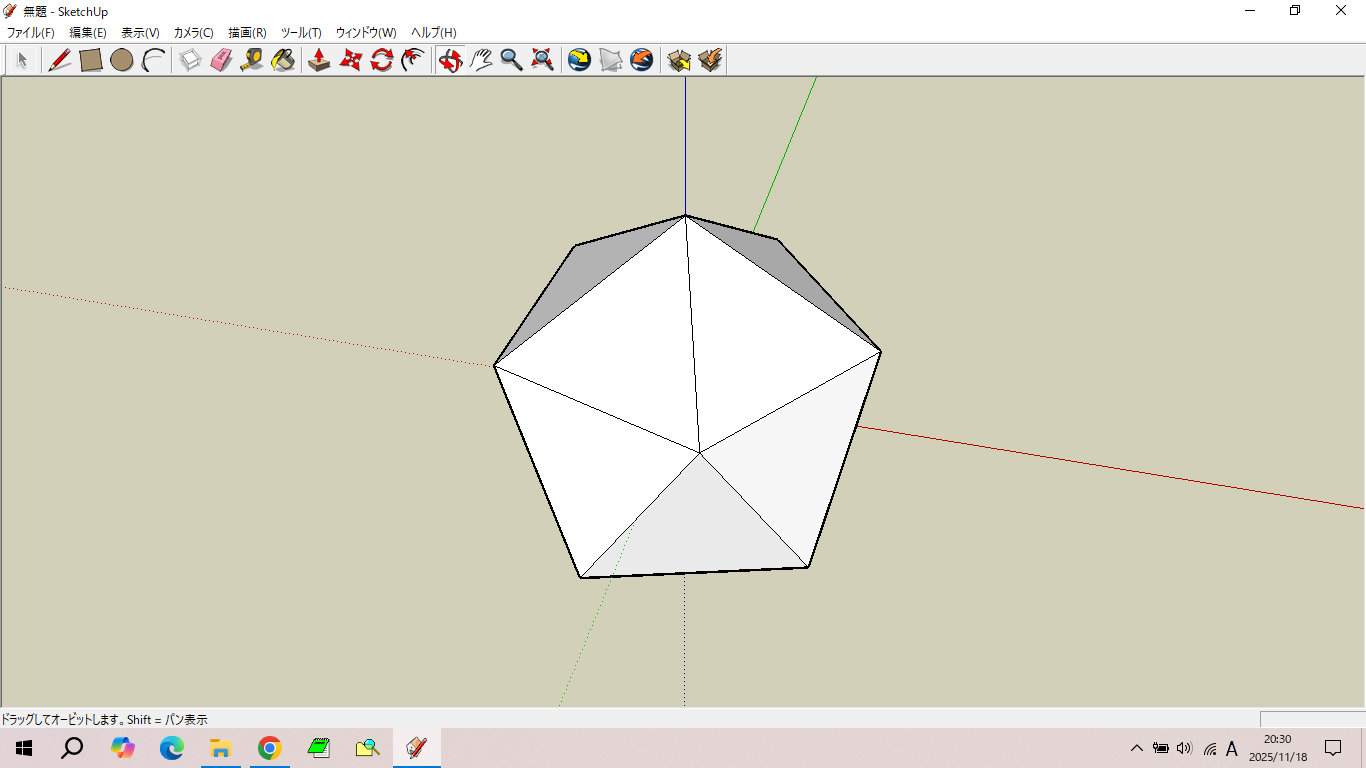Choose the Move tool with red arrows
The height and width of the screenshot is (768, 1366).
350,60
